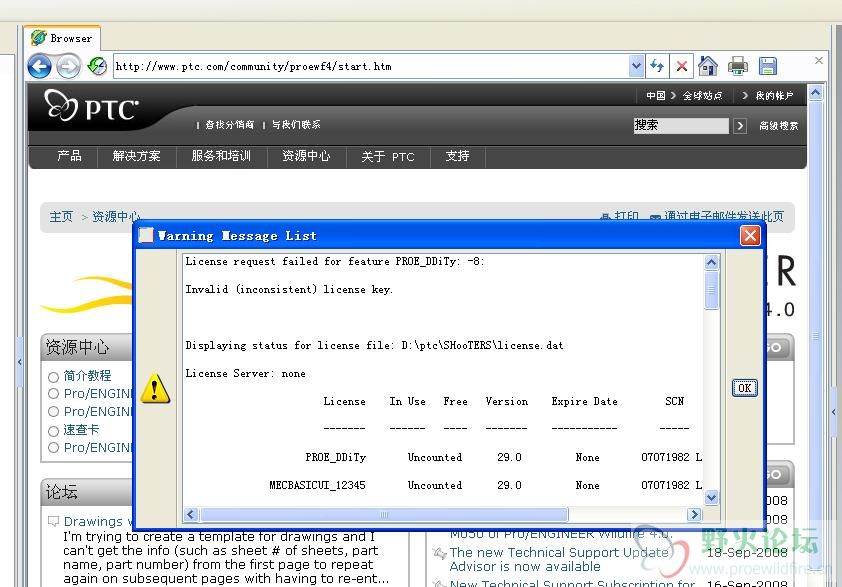Image resolution: width=842 pixels, height=587 pixels.
Task: Click the refresh arrows icon in the browser toolbar
Action: 657,66
